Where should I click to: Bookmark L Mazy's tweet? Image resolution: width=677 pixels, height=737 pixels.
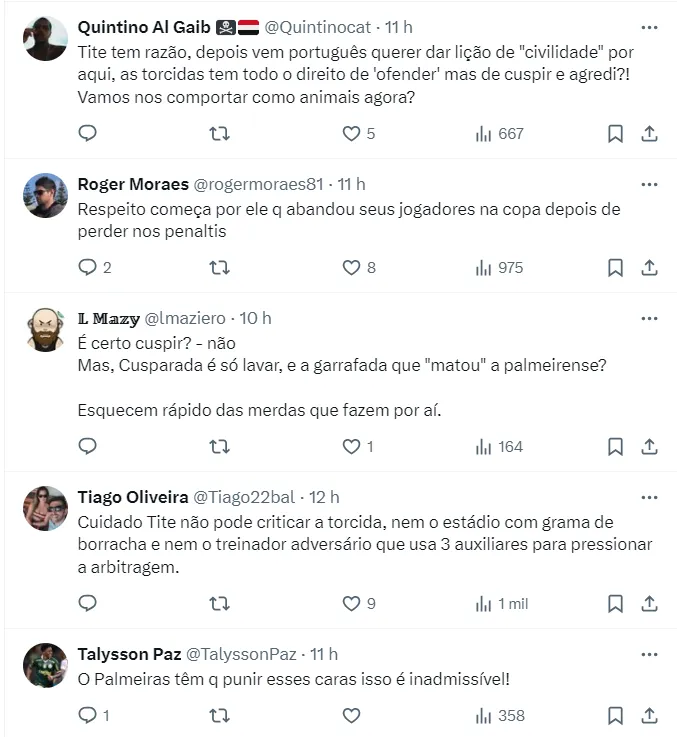[x=615, y=446]
